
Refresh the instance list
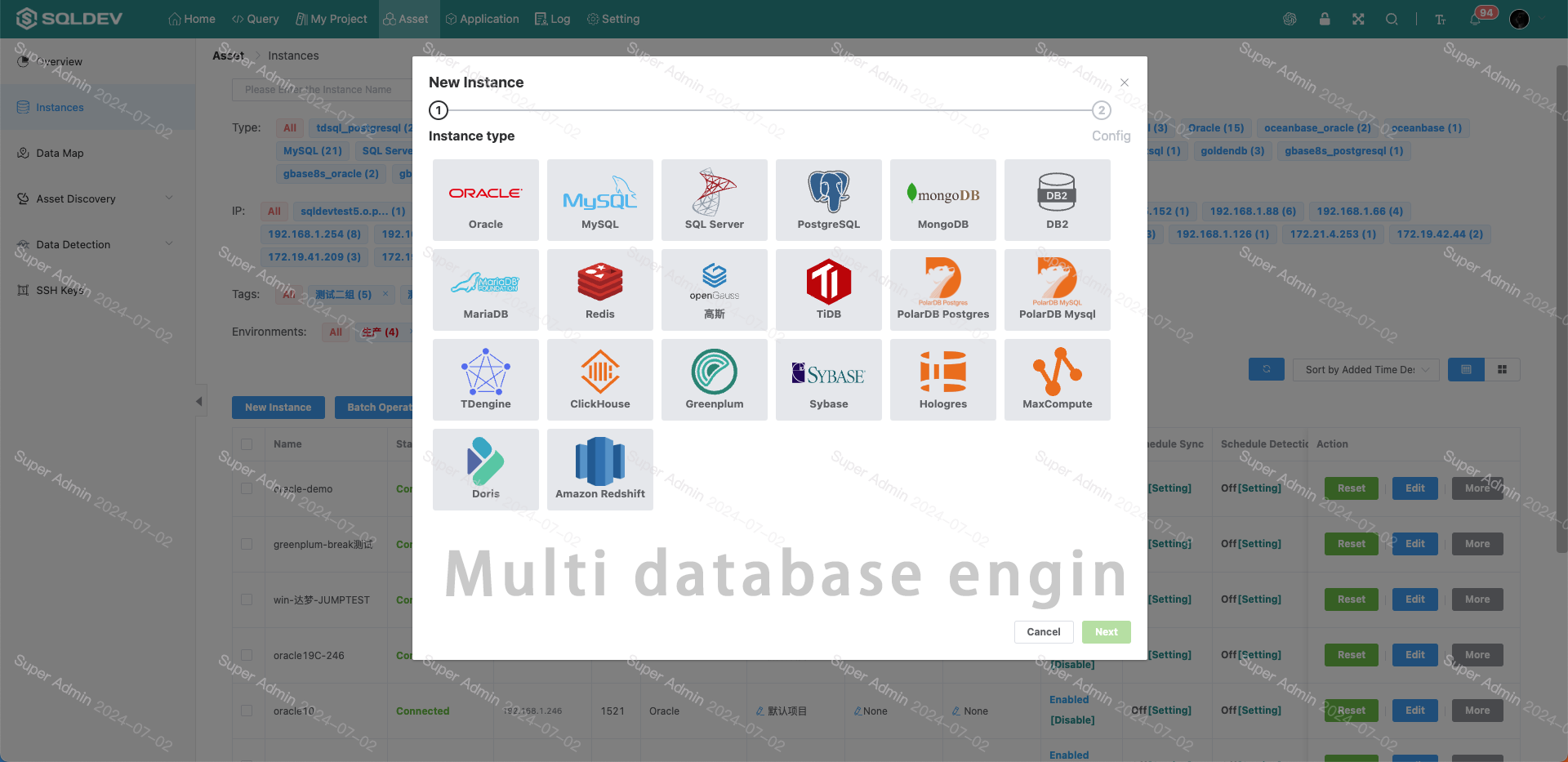point(1267,369)
